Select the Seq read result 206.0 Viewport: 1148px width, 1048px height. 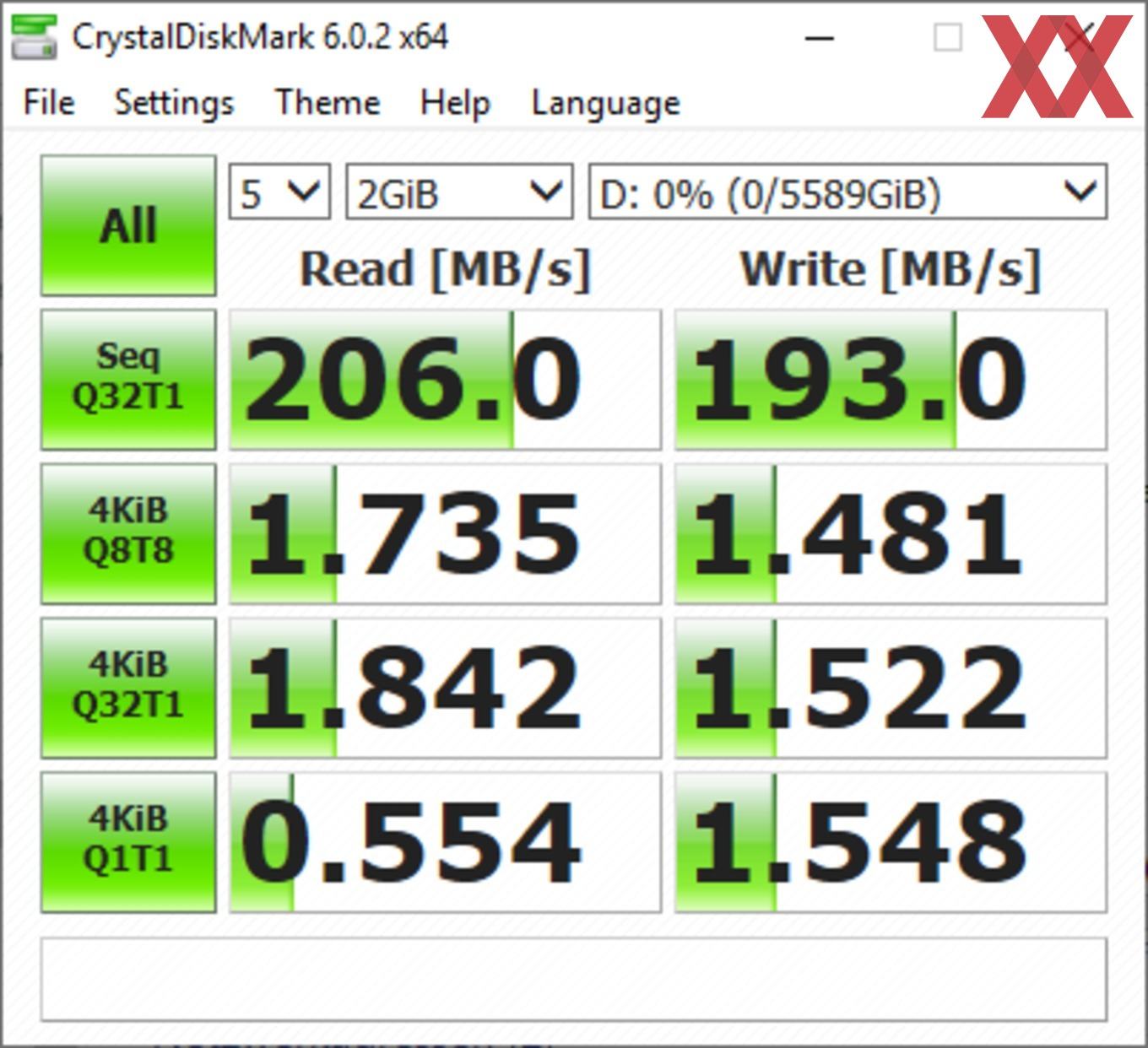click(x=445, y=380)
